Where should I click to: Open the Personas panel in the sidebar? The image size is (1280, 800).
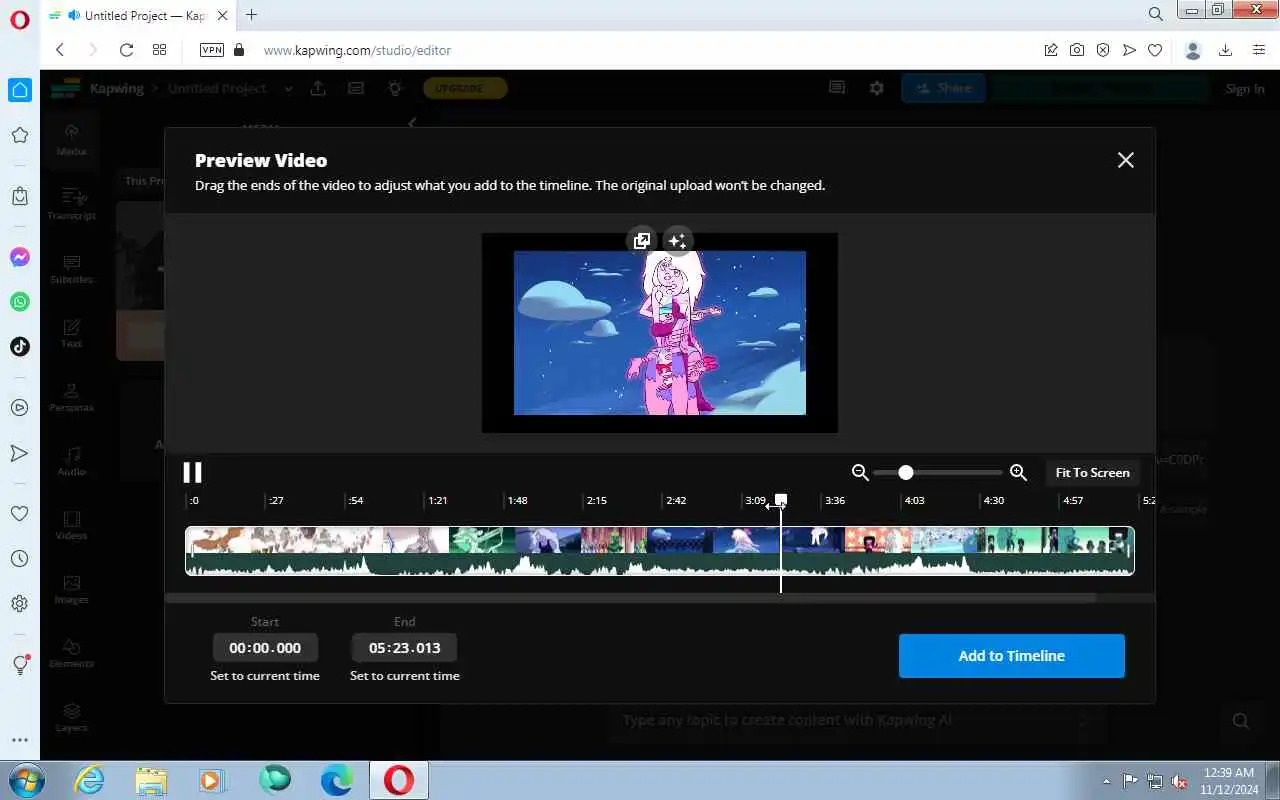(71, 395)
